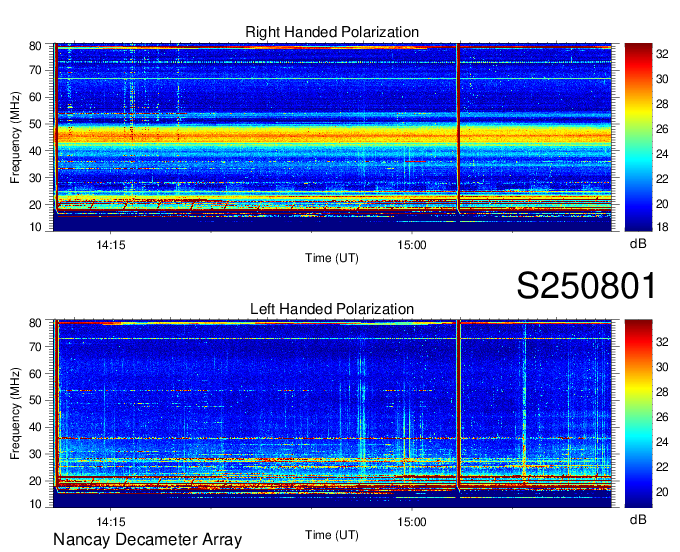Click 10 MHz tick on Left Handed plot
The image size is (680, 552).
35,504
